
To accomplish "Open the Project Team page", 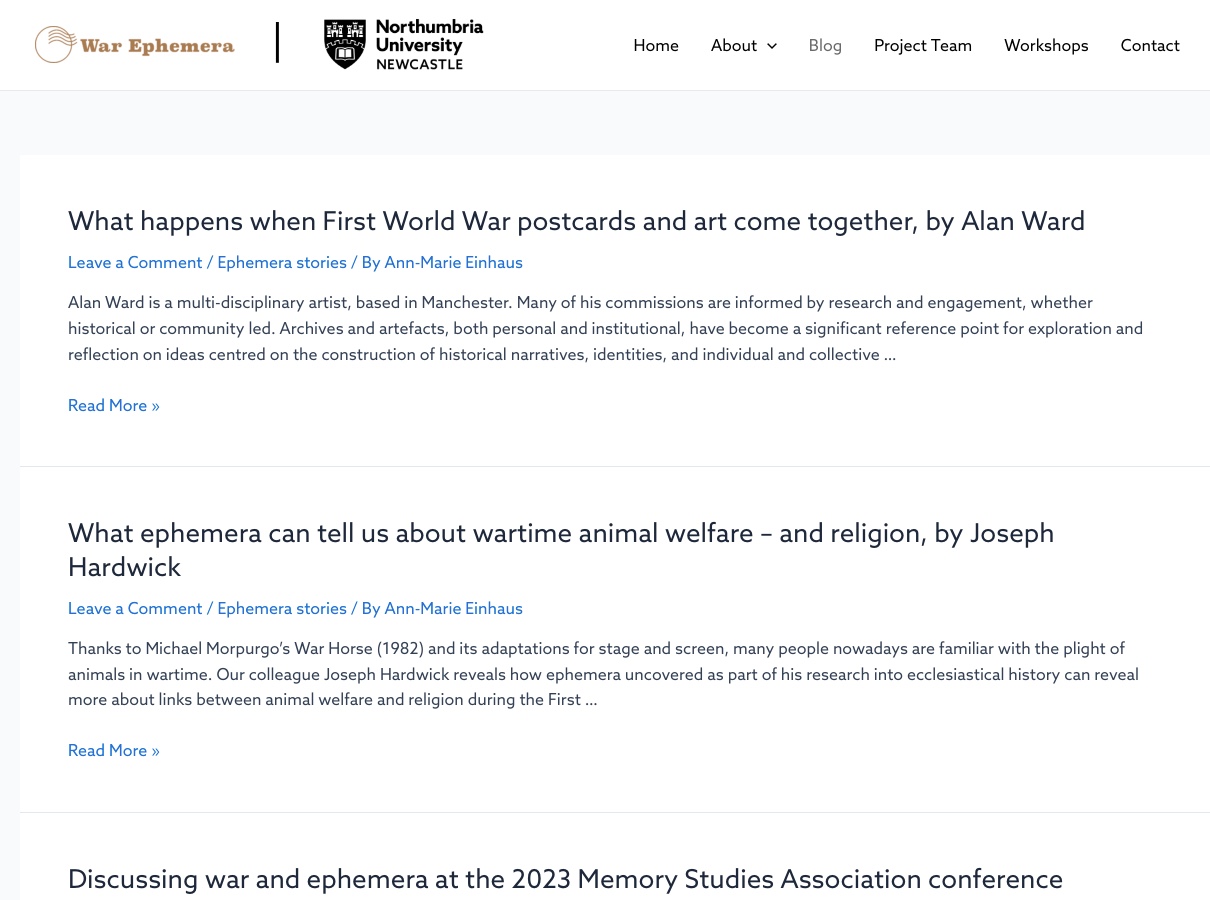I will (x=923, y=45).
